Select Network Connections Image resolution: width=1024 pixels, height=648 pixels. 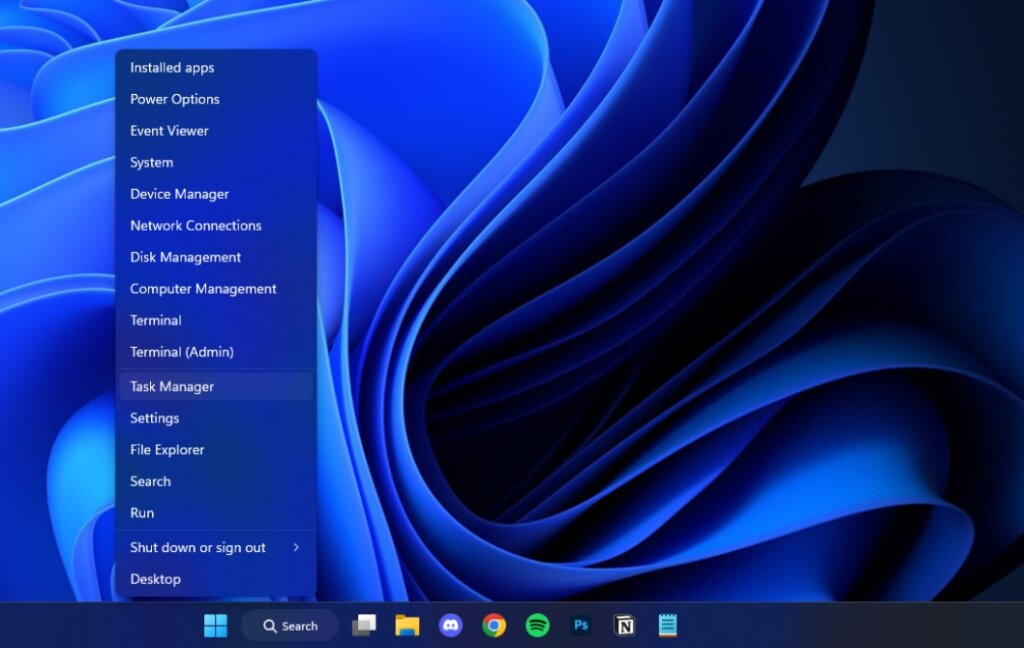coord(216,225)
